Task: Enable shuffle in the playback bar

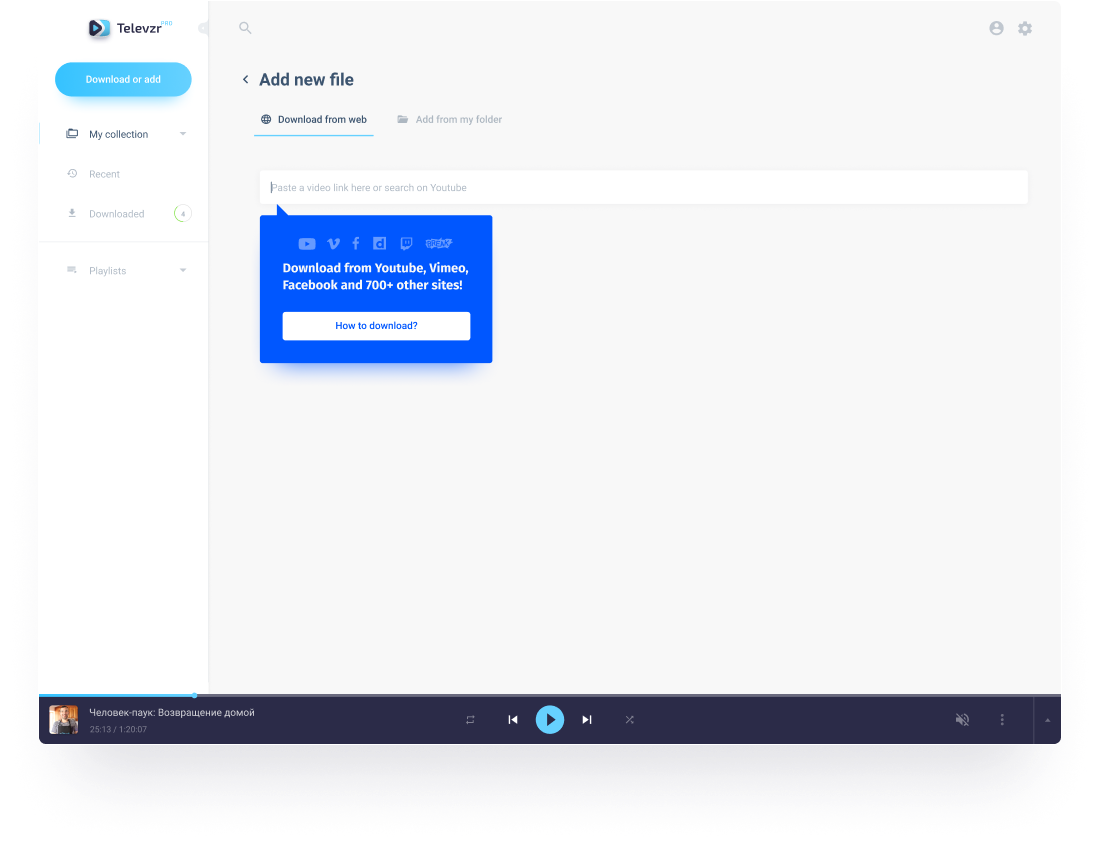Action: [630, 719]
